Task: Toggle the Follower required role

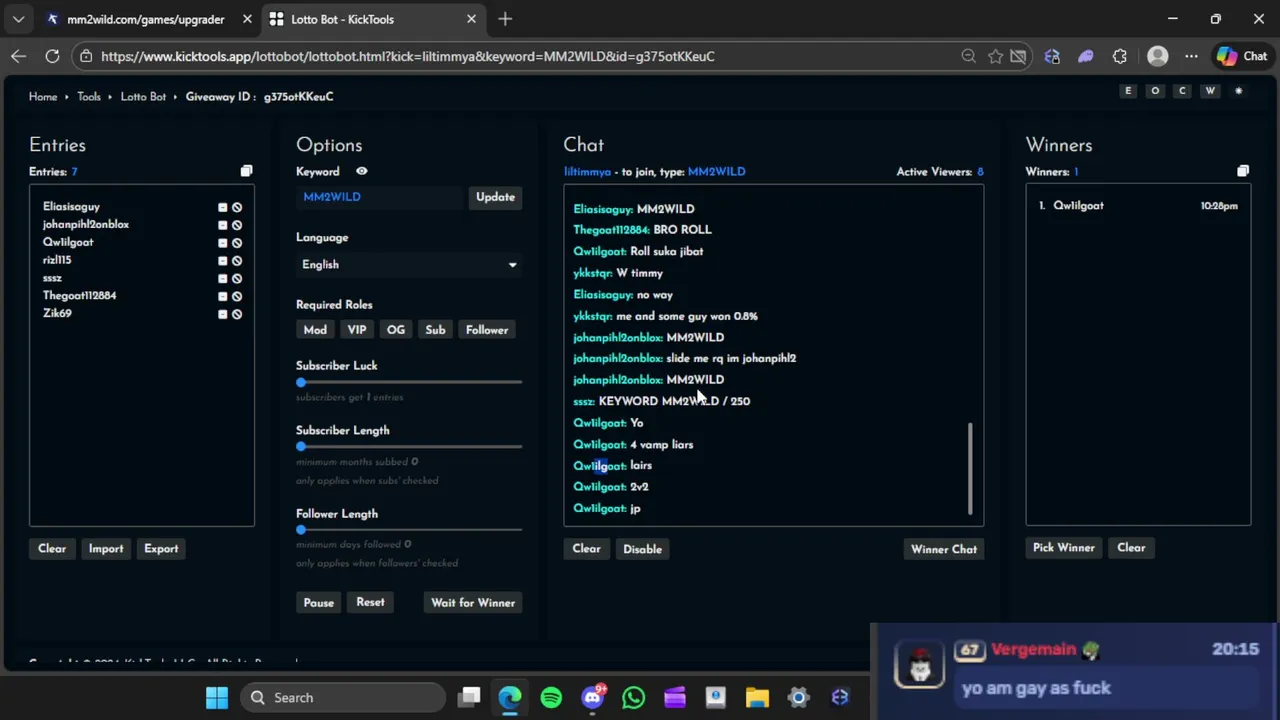Action: (487, 330)
